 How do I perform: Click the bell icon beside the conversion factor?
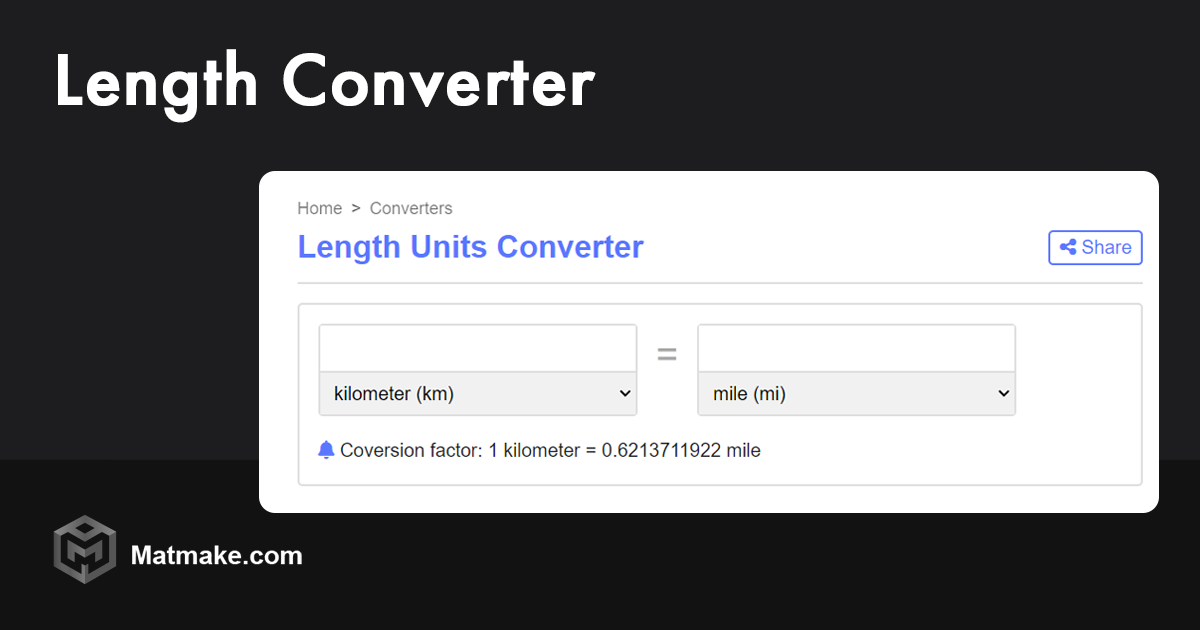326,450
